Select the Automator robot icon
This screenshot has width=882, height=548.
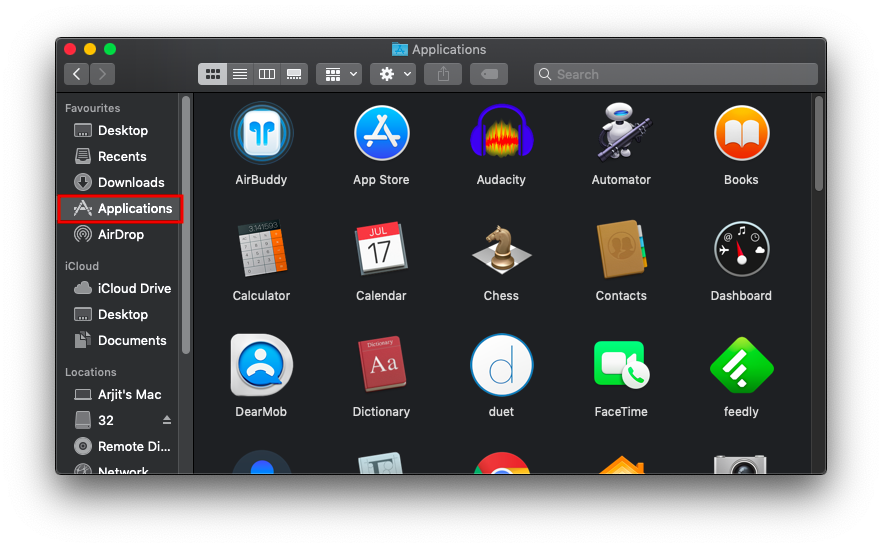coord(622,132)
